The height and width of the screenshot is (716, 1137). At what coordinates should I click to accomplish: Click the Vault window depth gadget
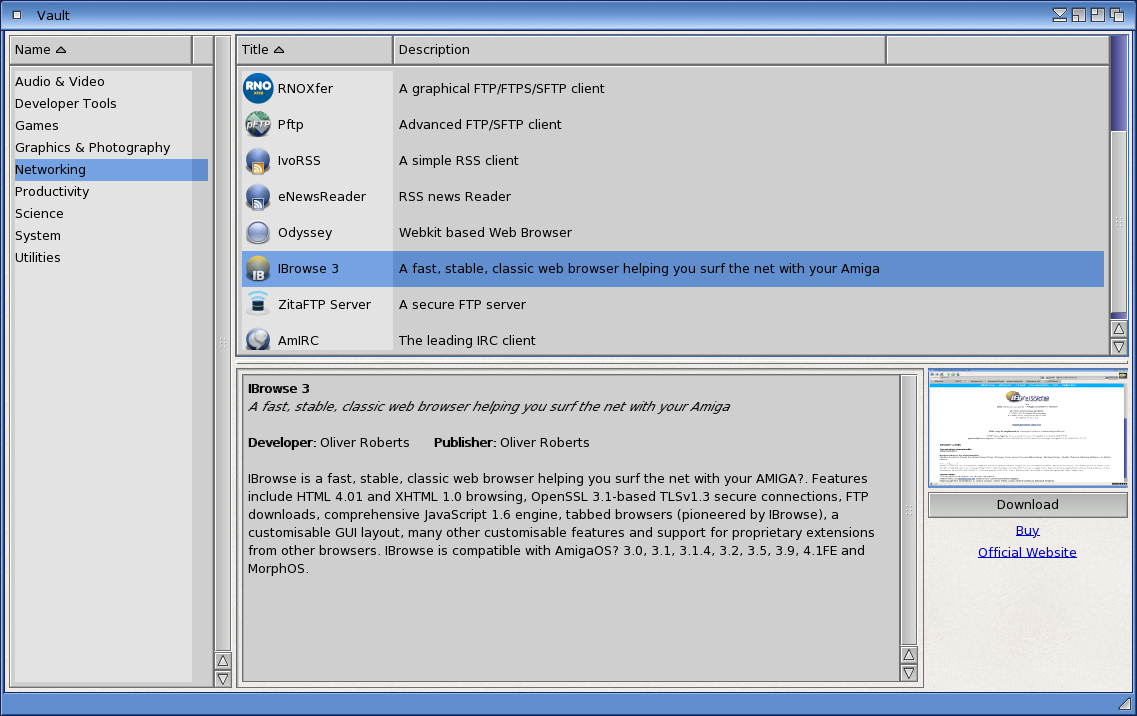(x=1117, y=15)
